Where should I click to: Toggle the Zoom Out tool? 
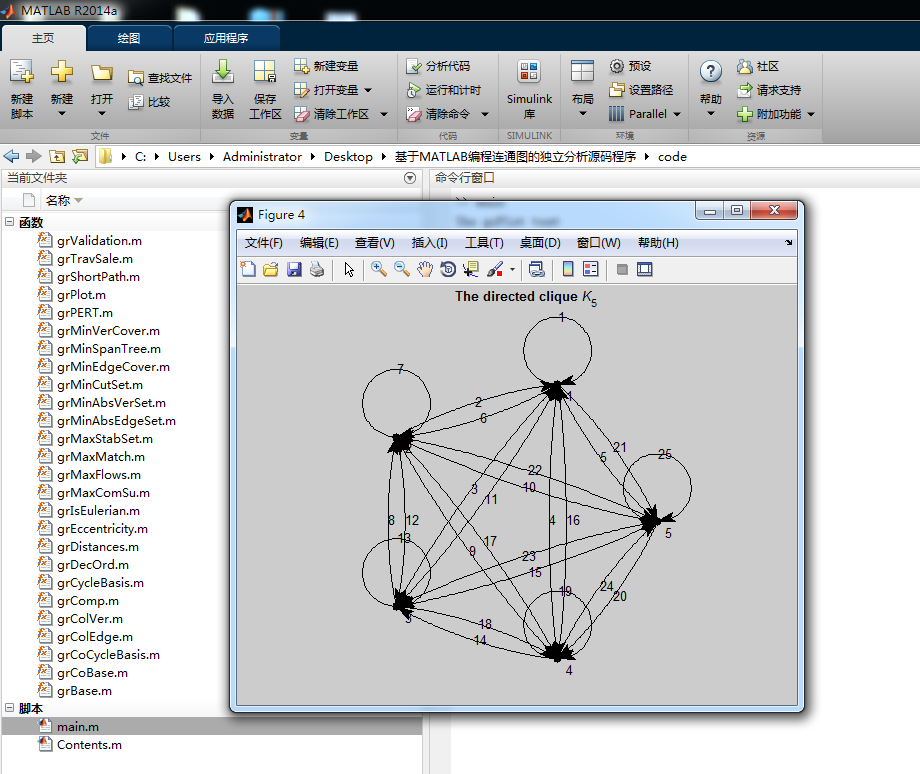click(x=402, y=269)
